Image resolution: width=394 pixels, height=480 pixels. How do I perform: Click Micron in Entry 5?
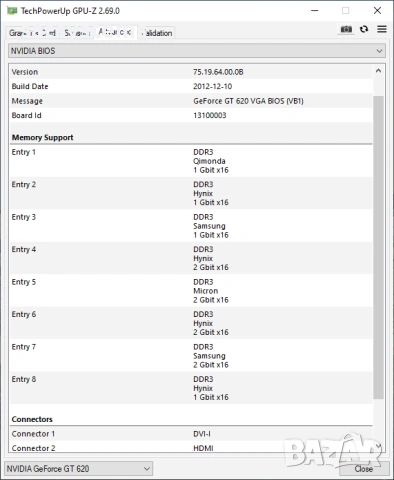[x=206, y=291]
